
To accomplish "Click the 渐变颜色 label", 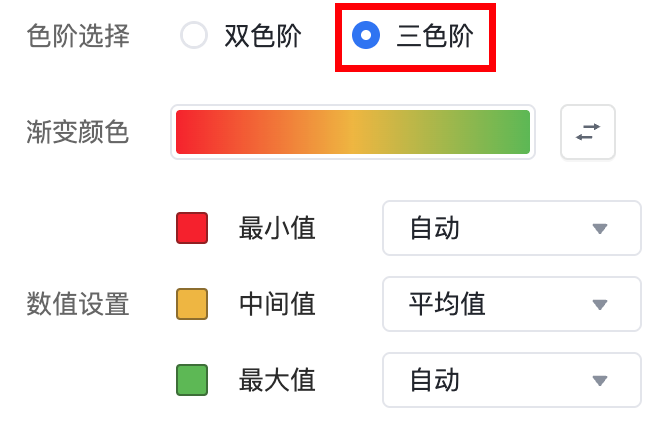I will coord(78,132).
